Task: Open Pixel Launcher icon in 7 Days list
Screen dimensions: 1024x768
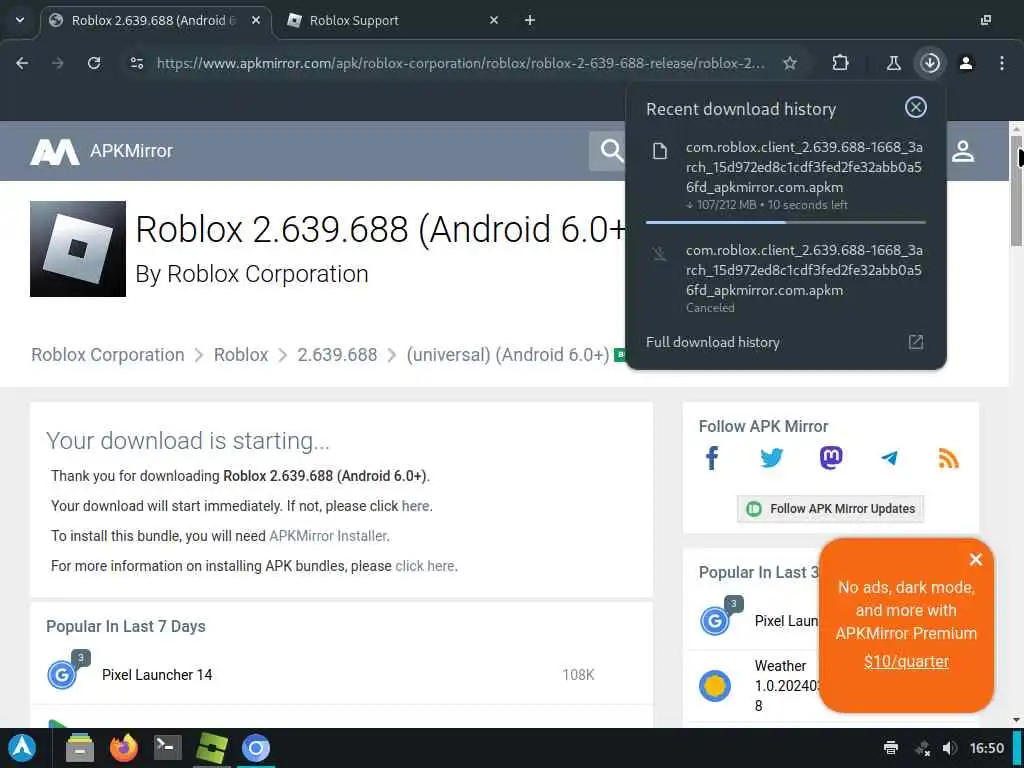Action: (x=63, y=674)
